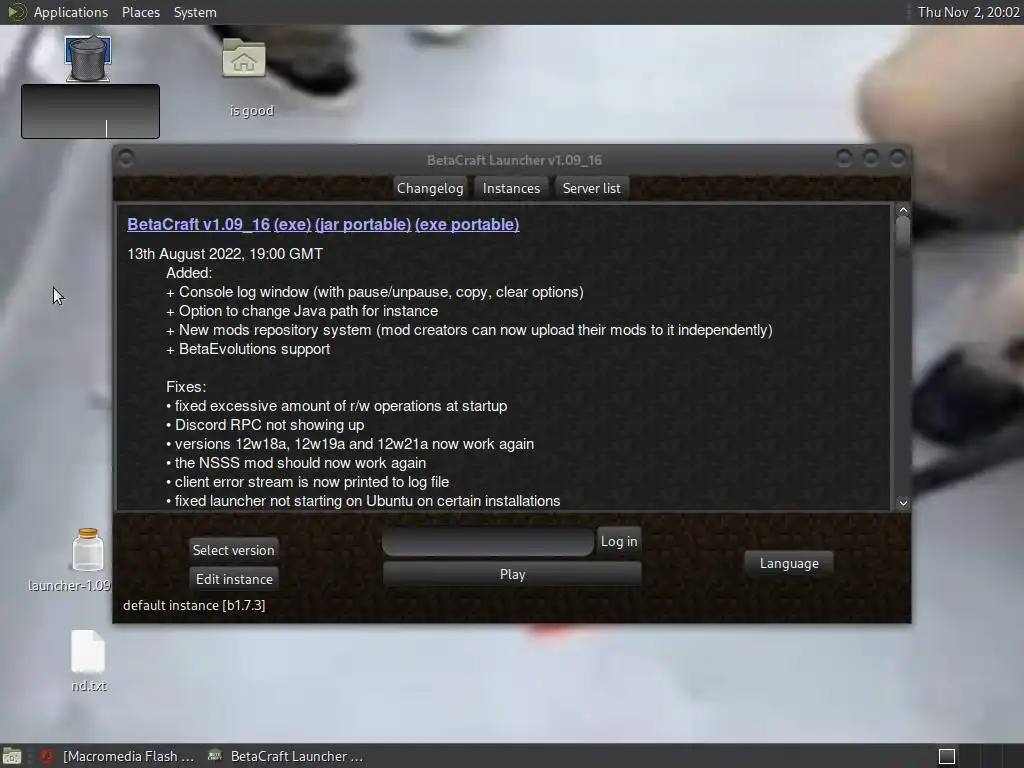
Task: Click the default instance [b1.7.3] label
Action: tap(194, 605)
